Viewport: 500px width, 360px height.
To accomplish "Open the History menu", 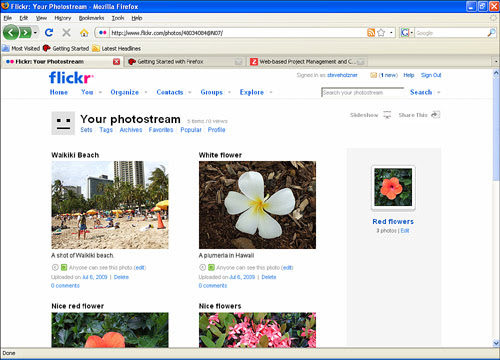I will 63,18.
